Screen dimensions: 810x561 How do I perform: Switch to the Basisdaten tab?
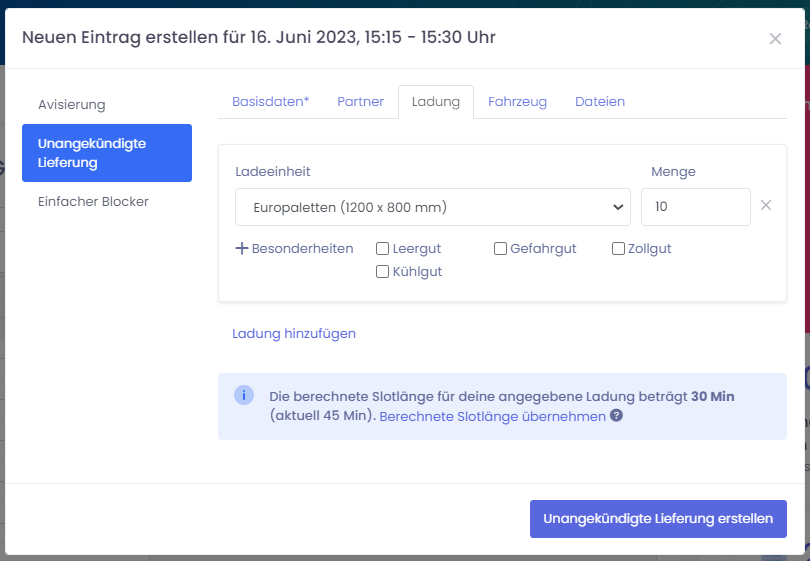(x=270, y=102)
